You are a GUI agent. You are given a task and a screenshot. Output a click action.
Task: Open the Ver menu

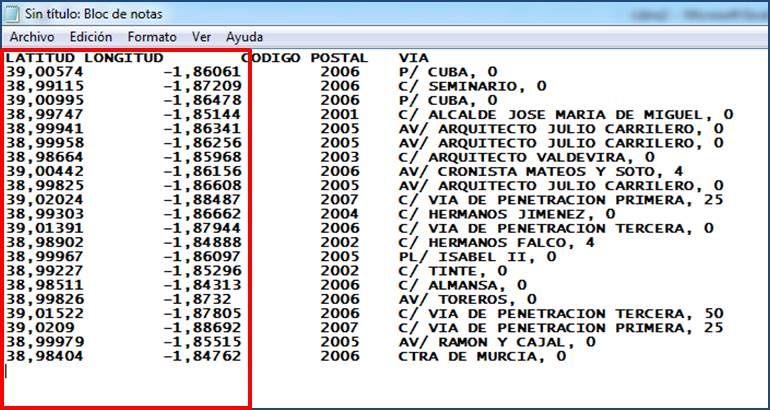(x=201, y=36)
